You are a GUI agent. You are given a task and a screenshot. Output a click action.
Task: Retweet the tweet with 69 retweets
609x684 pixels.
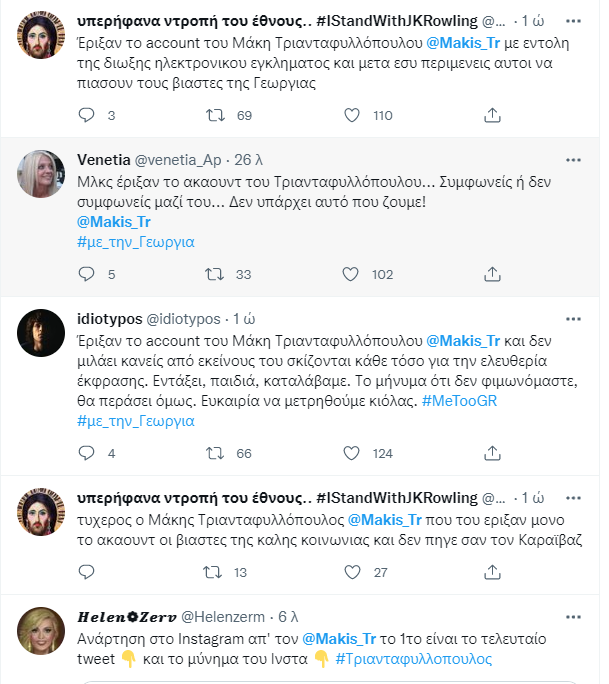pos(213,116)
